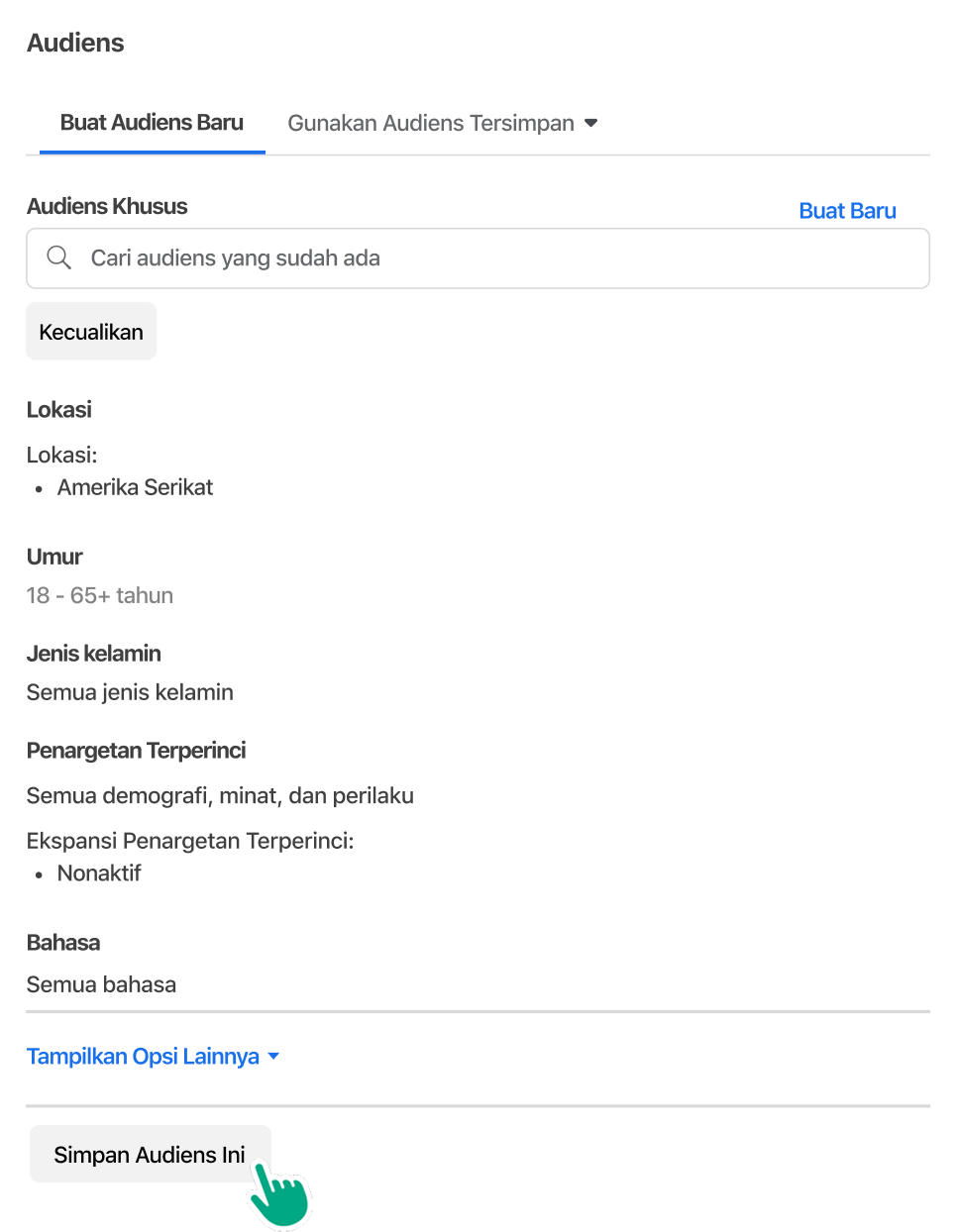Click Semua demografi, minat, dan perilaku text

(220, 795)
